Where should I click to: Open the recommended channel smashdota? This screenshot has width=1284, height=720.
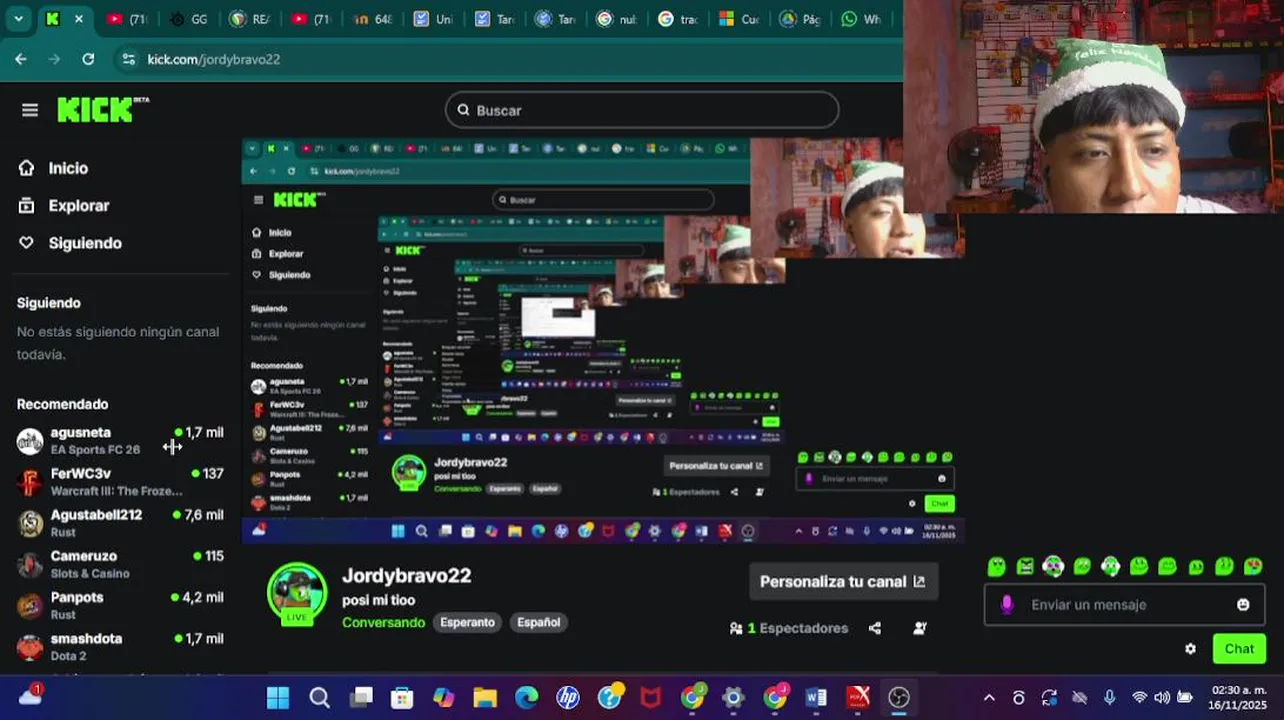click(x=120, y=646)
